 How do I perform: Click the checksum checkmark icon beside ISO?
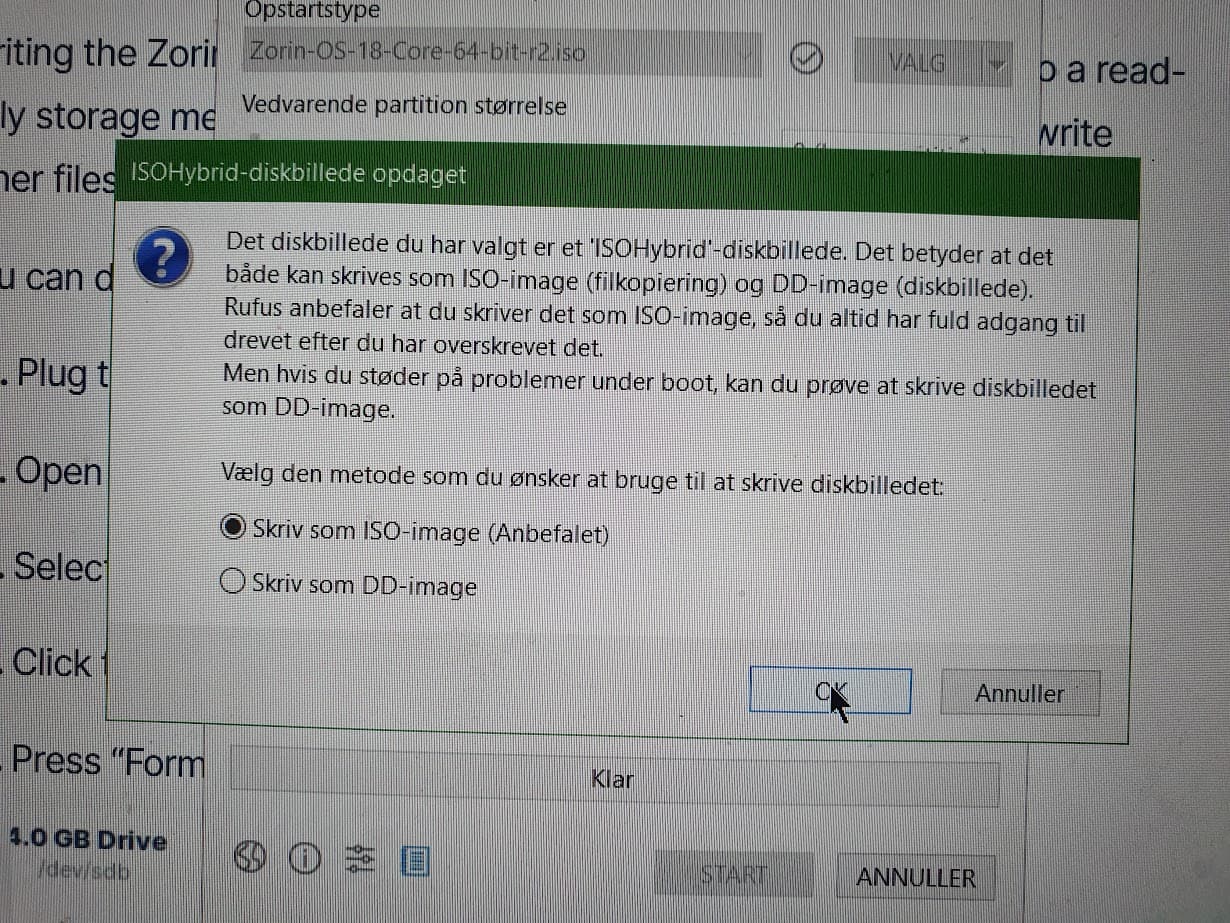[806, 61]
